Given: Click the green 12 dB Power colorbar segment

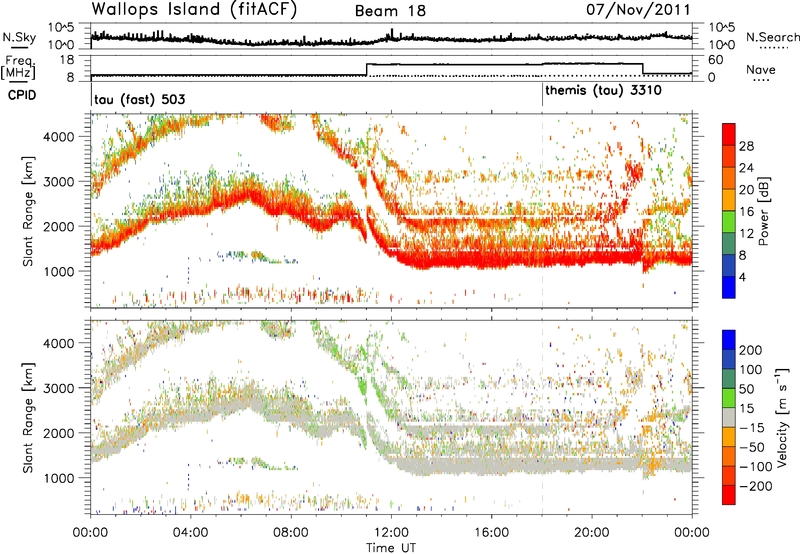Looking at the screenshot, I should (x=729, y=221).
